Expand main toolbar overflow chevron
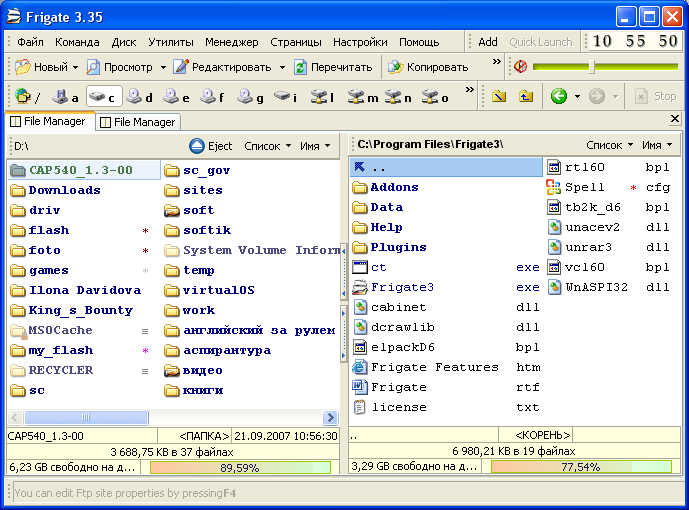The height and width of the screenshot is (510, 689). coord(497,61)
